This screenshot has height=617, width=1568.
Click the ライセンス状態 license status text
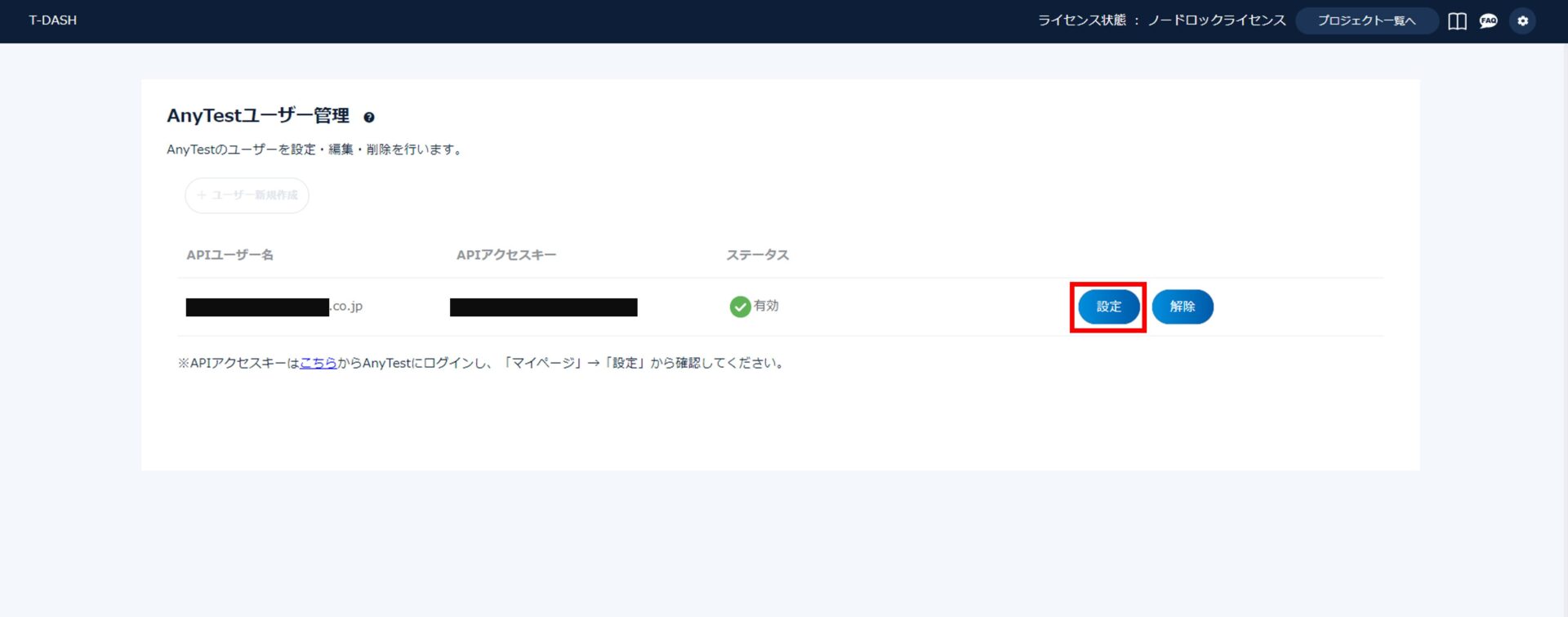[1160, 20]
